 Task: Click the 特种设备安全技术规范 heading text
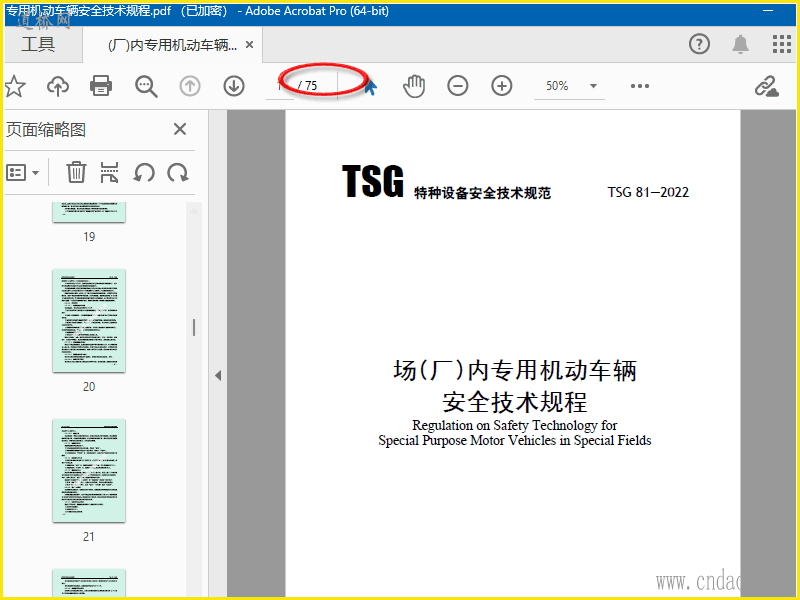[x=482, y=193]
